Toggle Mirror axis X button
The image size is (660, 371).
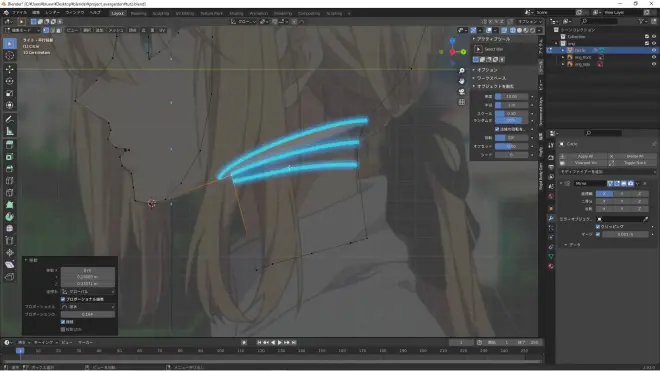click(x=604, y=194)
